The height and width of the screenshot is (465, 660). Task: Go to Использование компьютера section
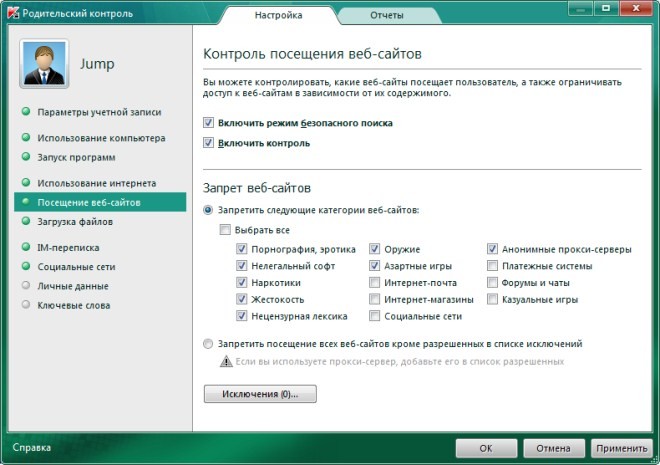(101, 138)
